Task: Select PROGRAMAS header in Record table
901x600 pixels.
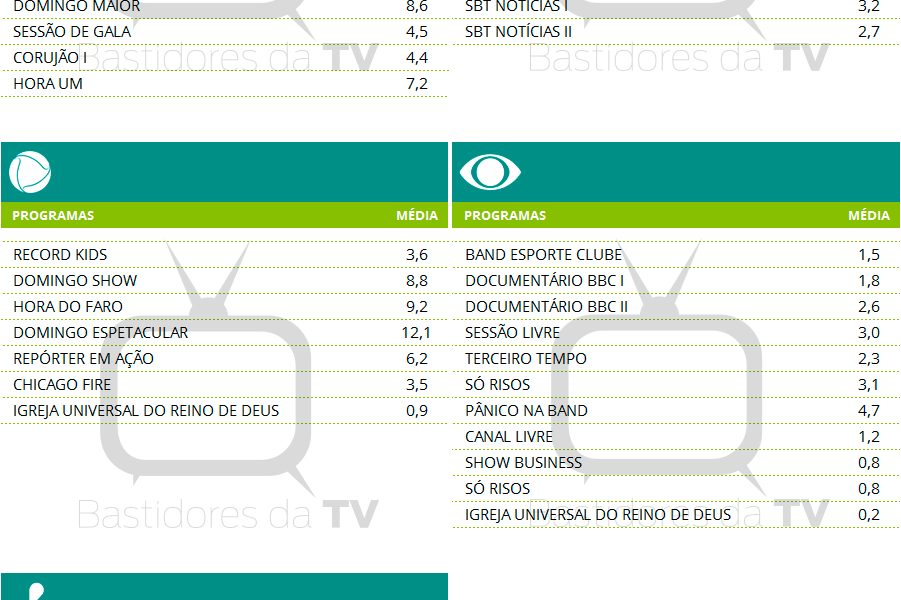Action: tap(54, 215)
